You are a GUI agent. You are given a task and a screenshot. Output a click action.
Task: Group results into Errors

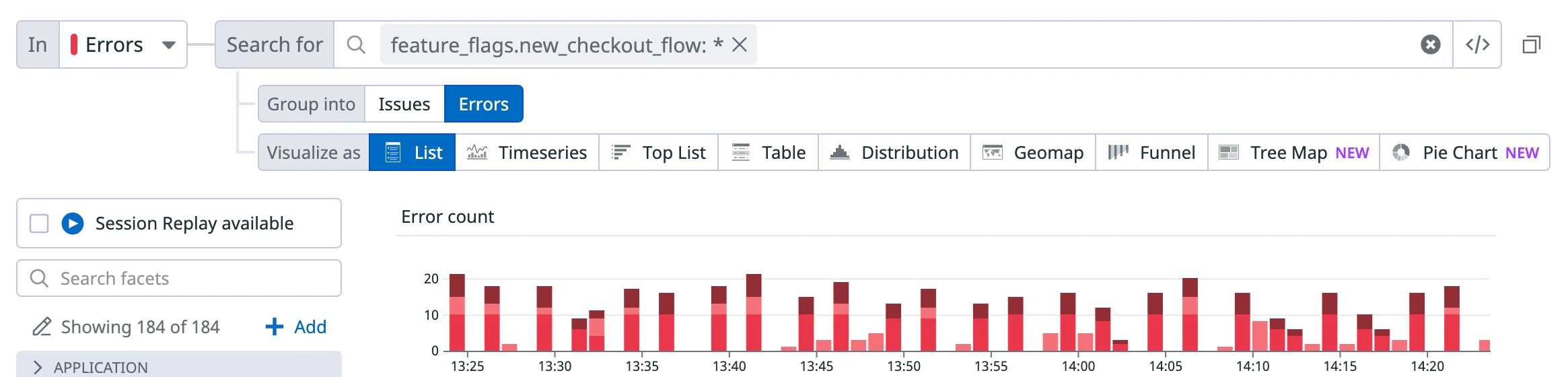pos(483,104)
